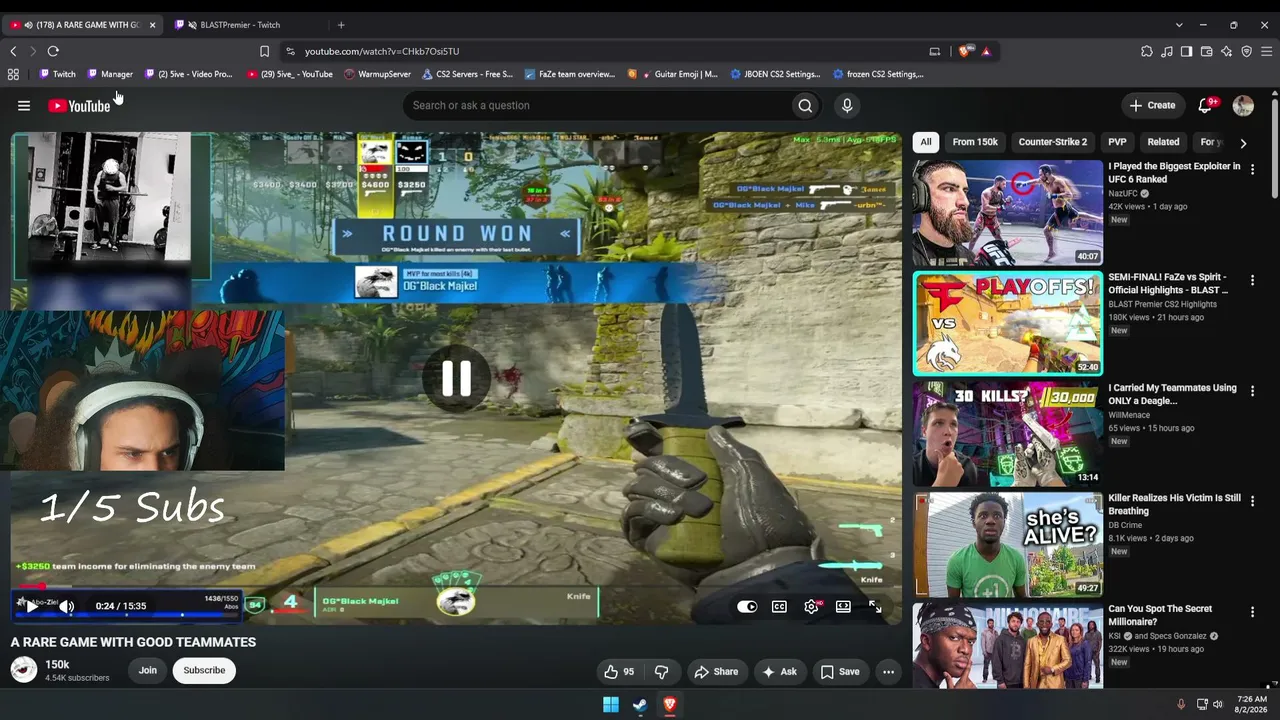Open the account avatar menu
The height and width of the screenshot is (720, 1280).
click(1243, 105)
